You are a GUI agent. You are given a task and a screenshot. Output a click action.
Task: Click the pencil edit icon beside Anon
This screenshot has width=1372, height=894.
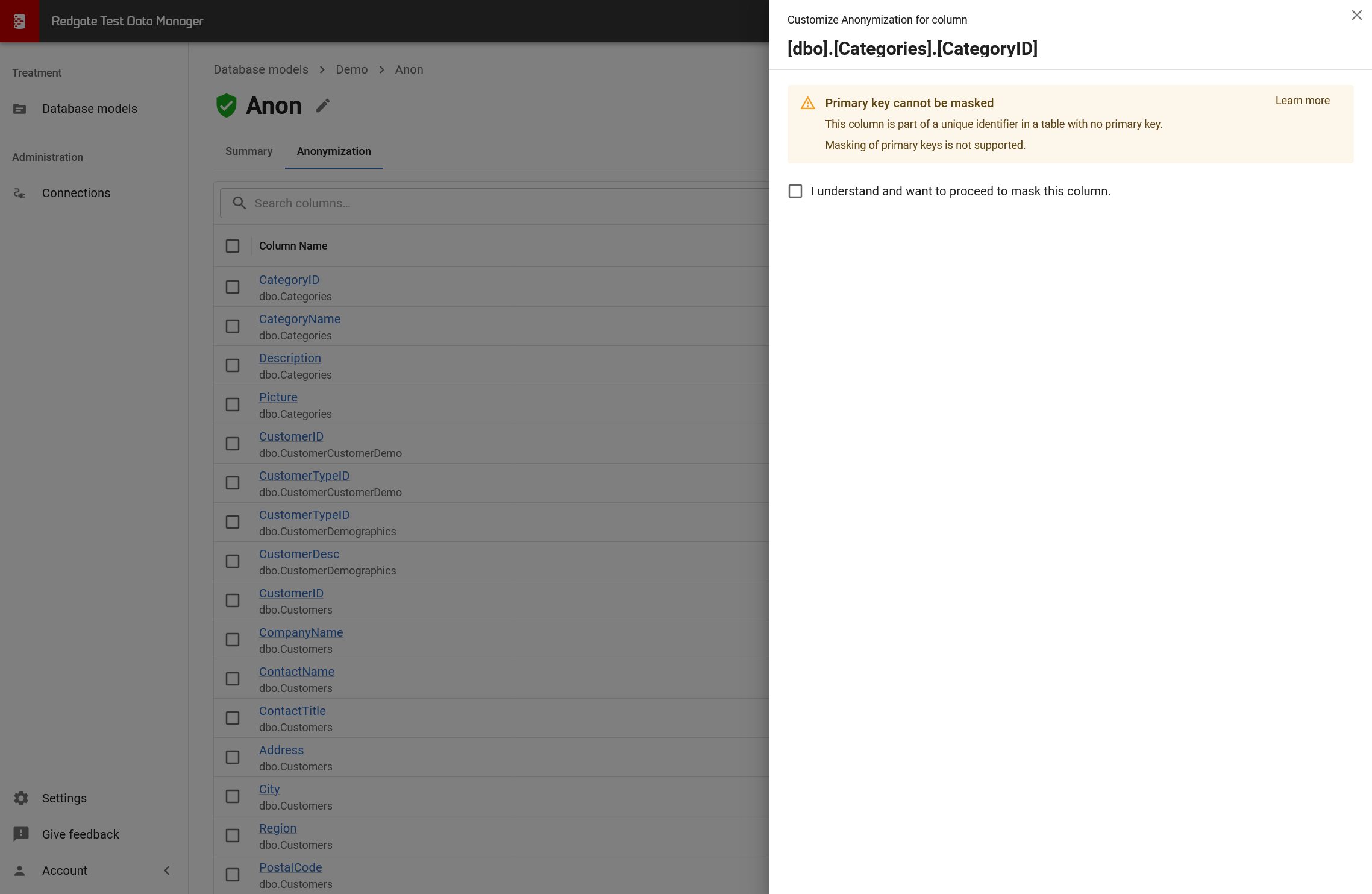[323, 106]
